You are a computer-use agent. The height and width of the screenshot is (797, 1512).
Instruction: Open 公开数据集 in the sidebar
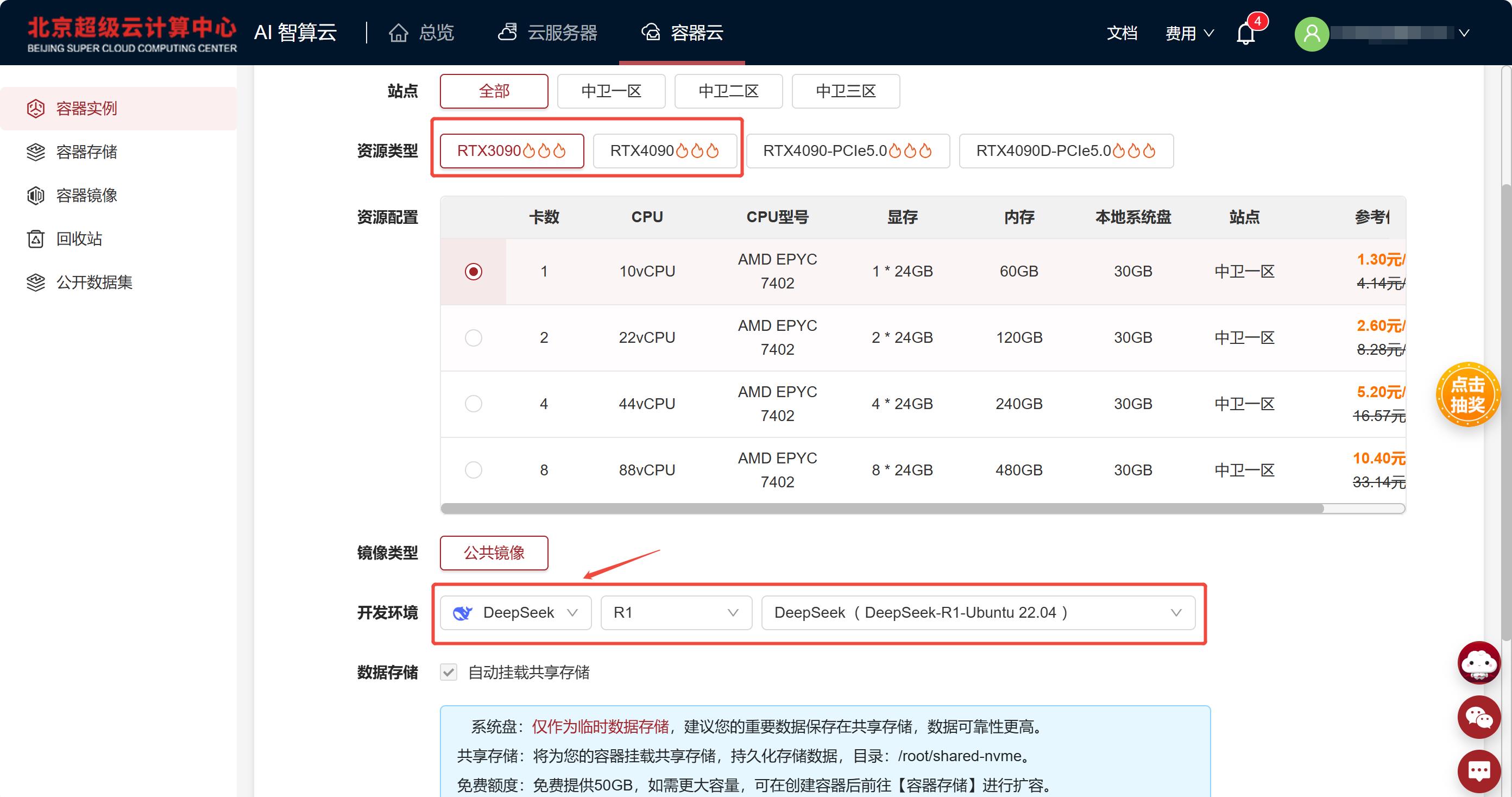pos(119,283)
